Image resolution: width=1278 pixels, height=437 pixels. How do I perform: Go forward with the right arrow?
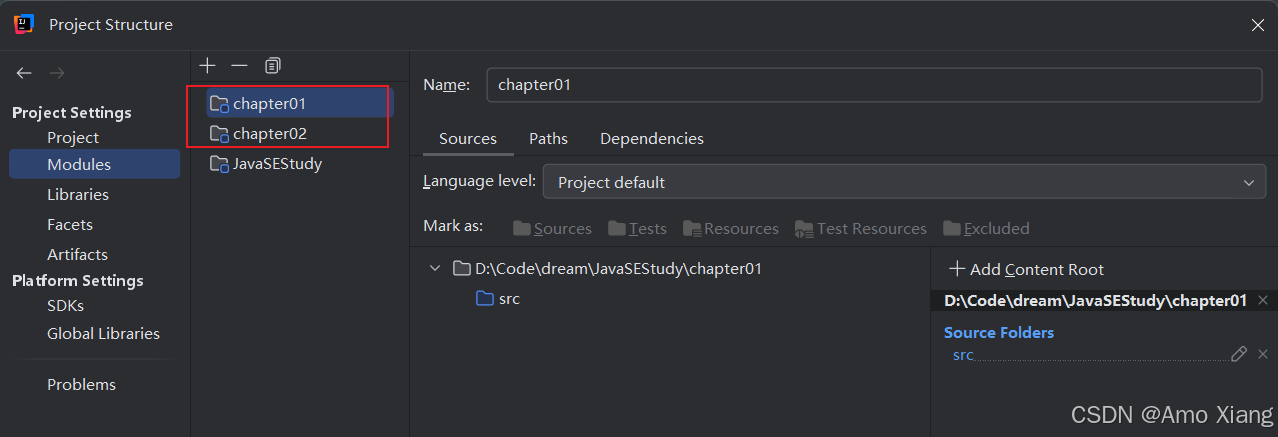click(57, 73)
